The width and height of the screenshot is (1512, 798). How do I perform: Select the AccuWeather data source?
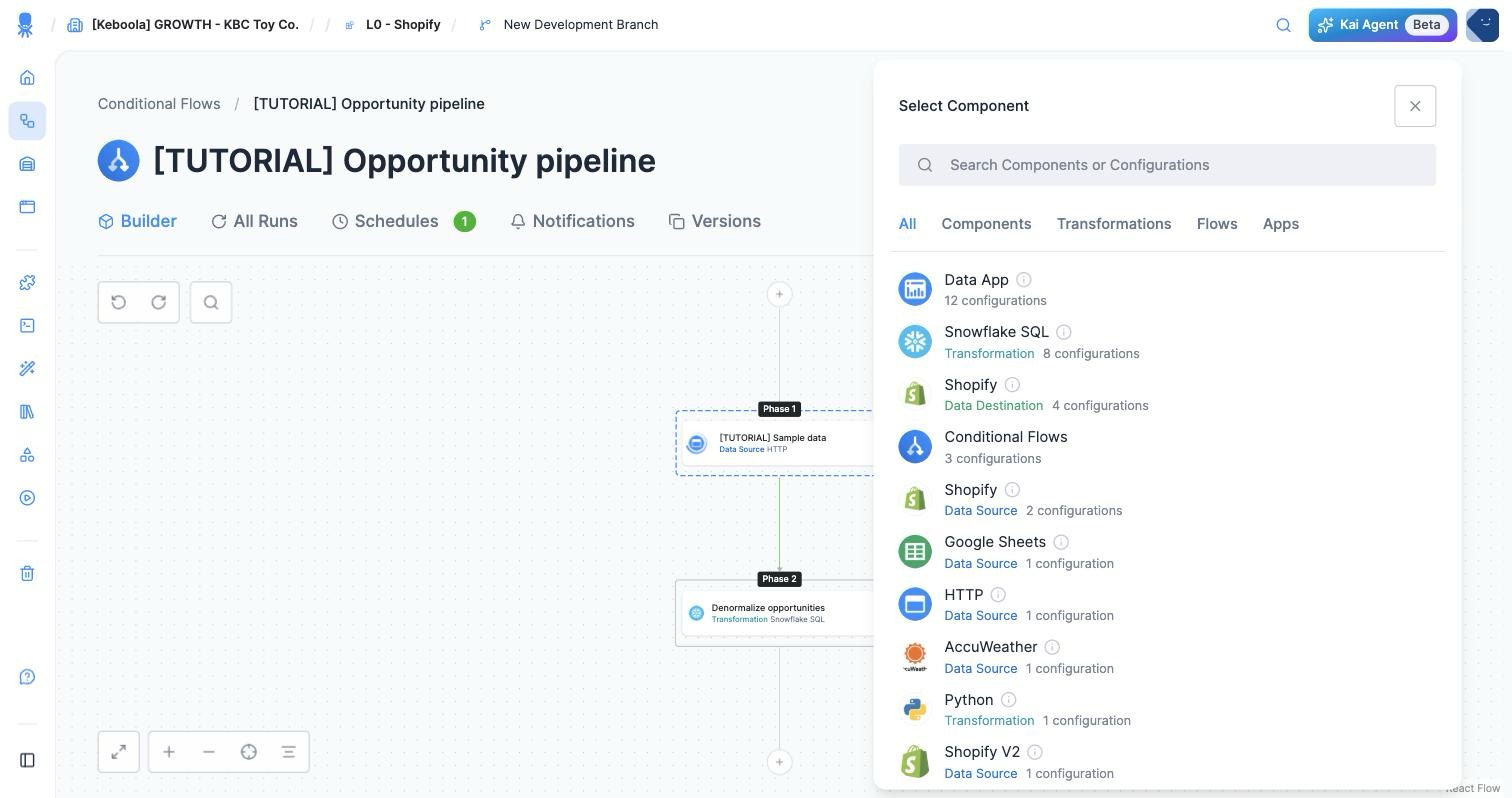[x=1167, y=657]
